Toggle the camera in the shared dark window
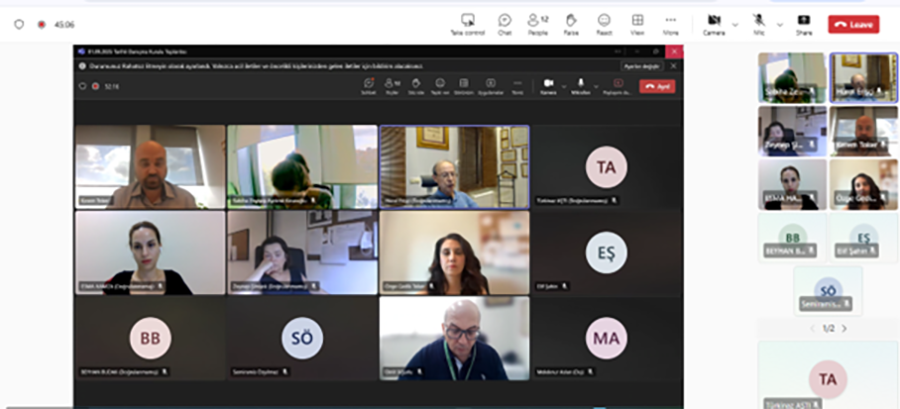Image resolution: width=900 pixels, height=409 pixels. (548, 86)
